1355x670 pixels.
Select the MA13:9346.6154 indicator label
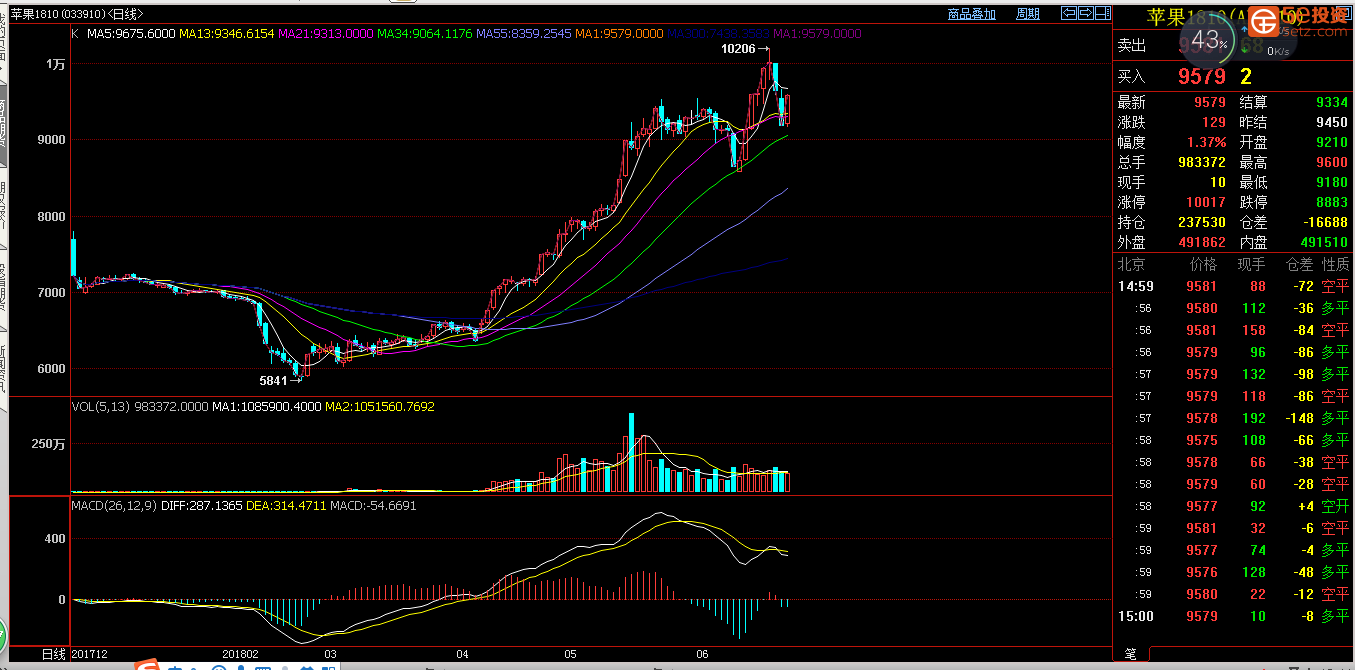coord(226,33)
